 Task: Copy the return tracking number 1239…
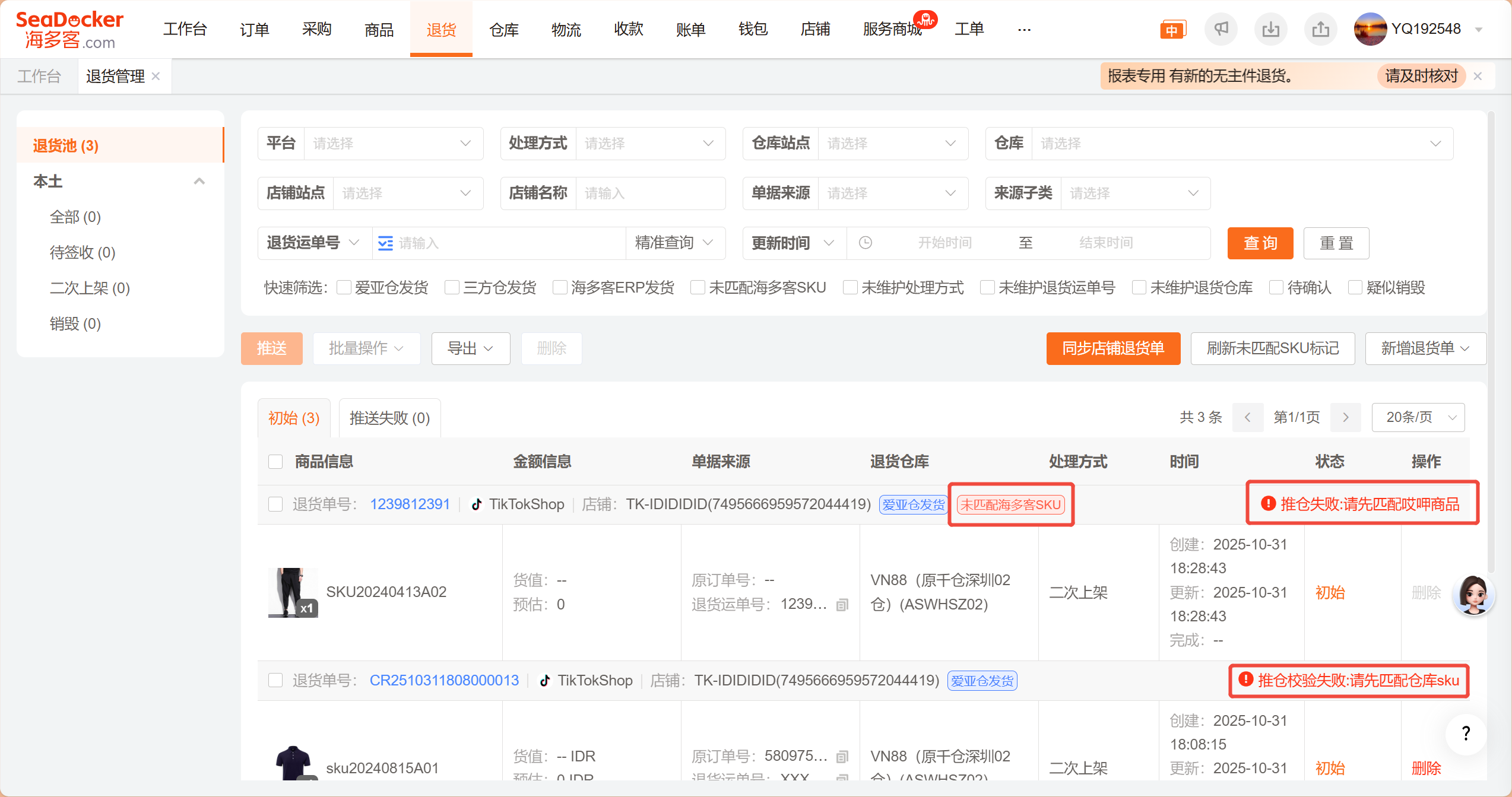coord(842,605)
